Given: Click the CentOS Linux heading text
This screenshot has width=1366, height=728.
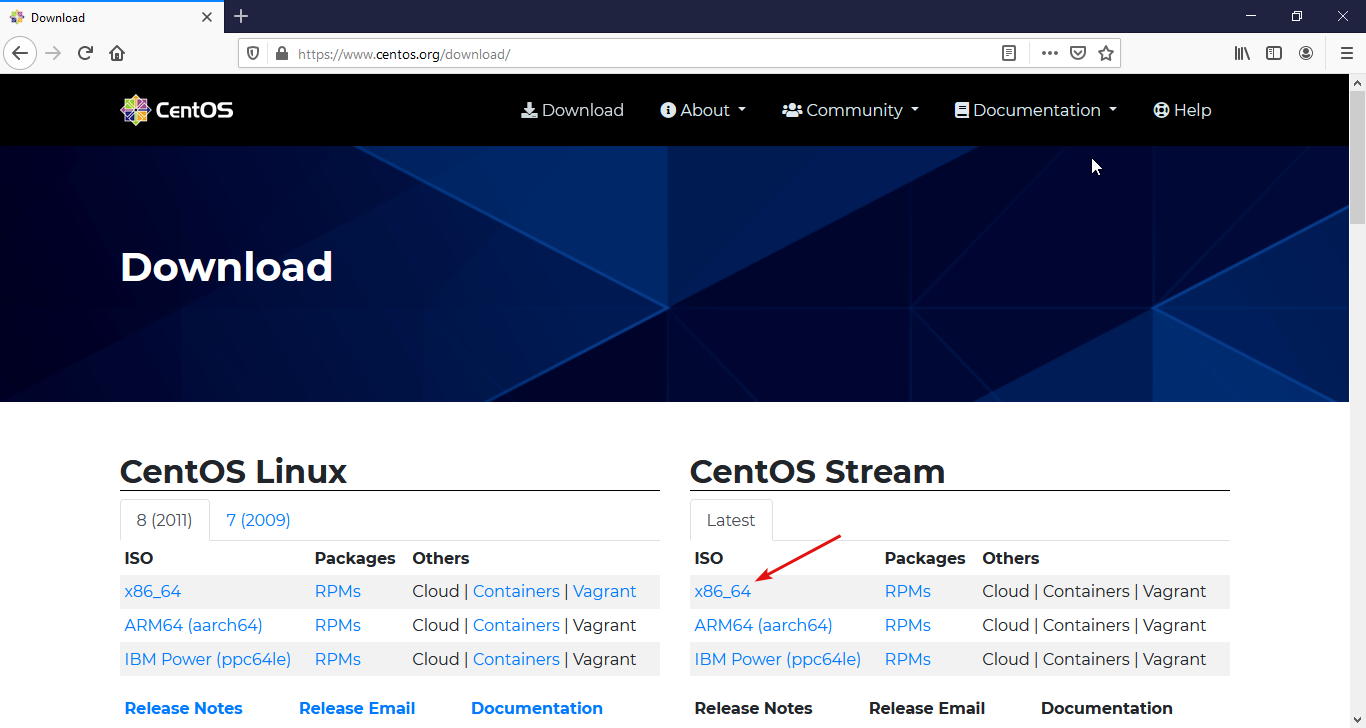Looking at the screenshot, I should 233,471.
